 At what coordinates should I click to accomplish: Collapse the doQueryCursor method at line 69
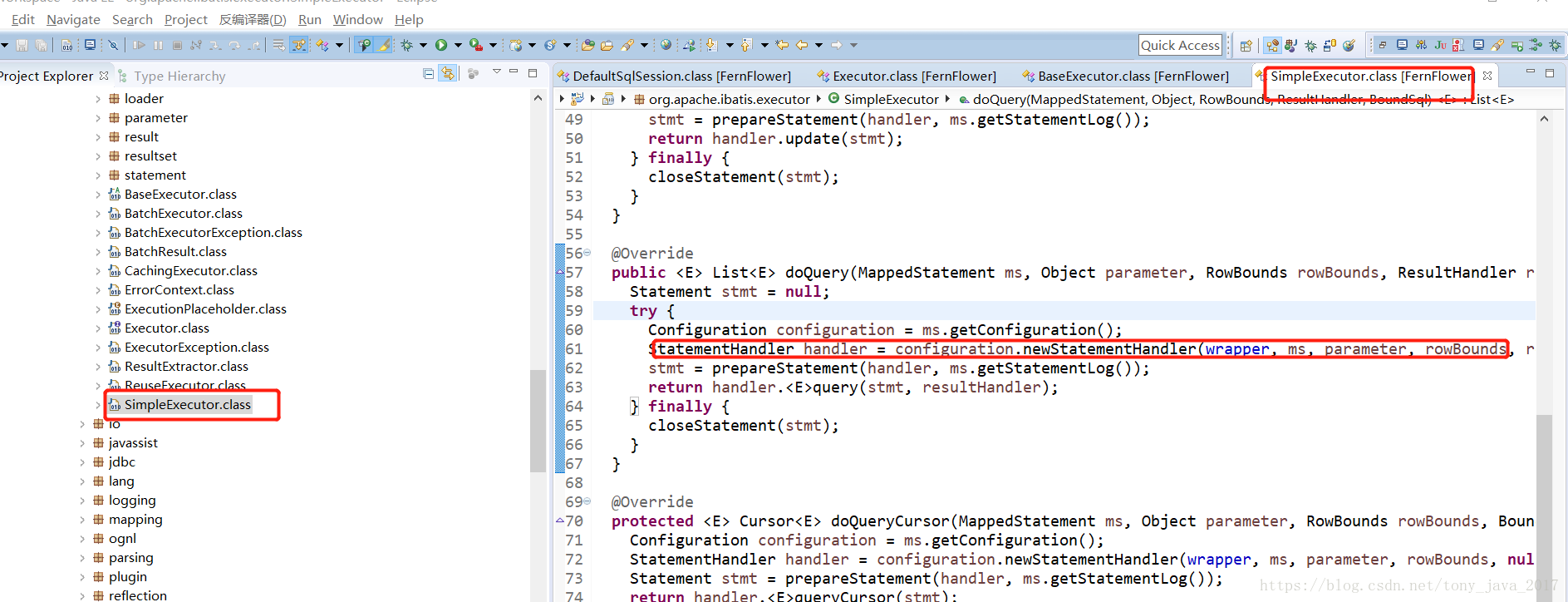[587, 501]
